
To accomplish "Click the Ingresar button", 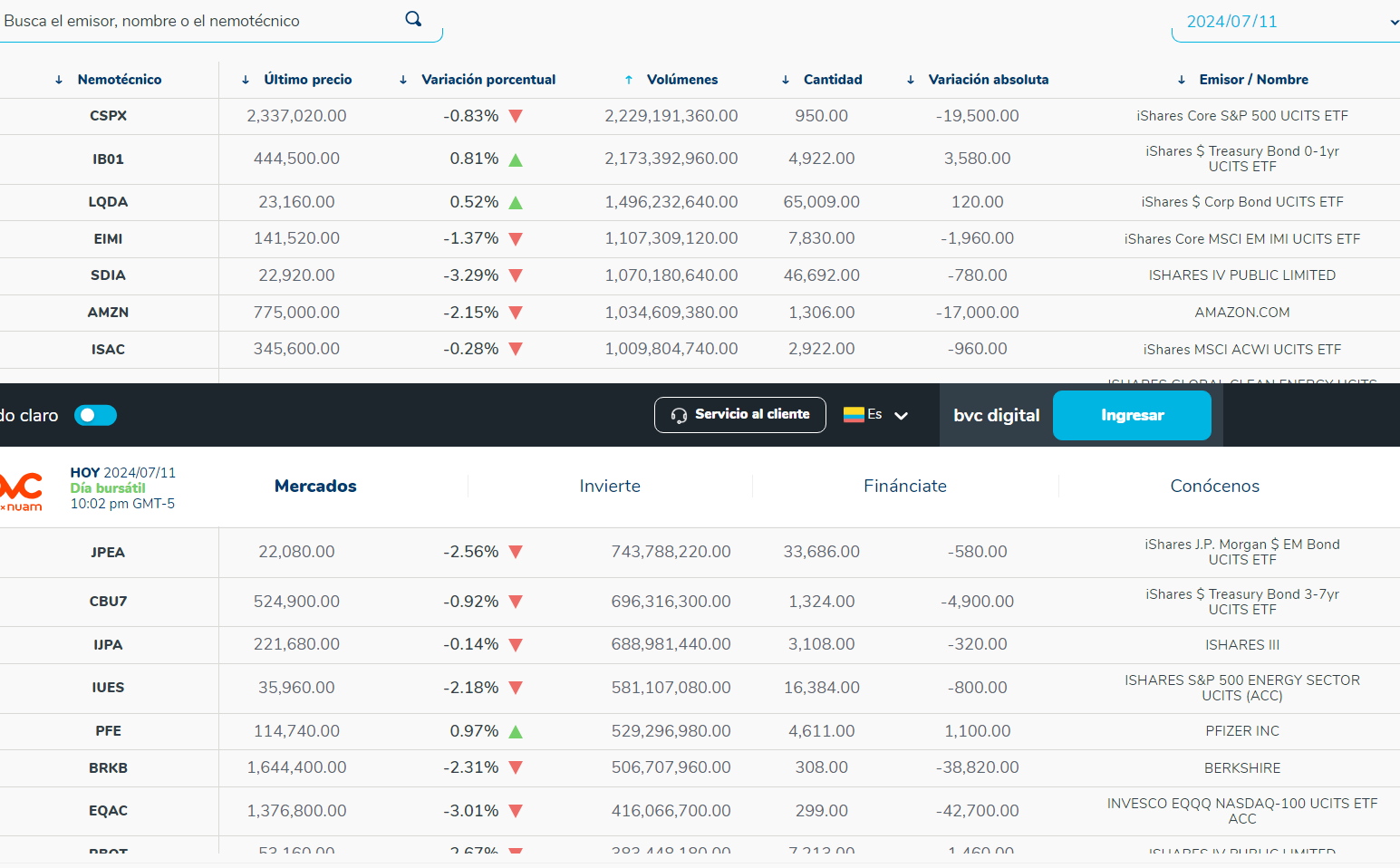I will pyautogui.click(x=1132, y=415).
